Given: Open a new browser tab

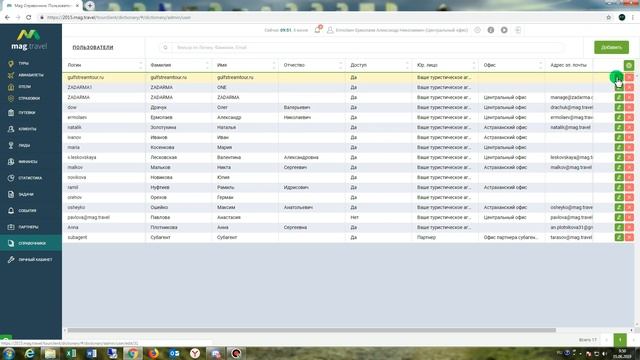Looking at the screenshot, I should (x=90, y=5).
